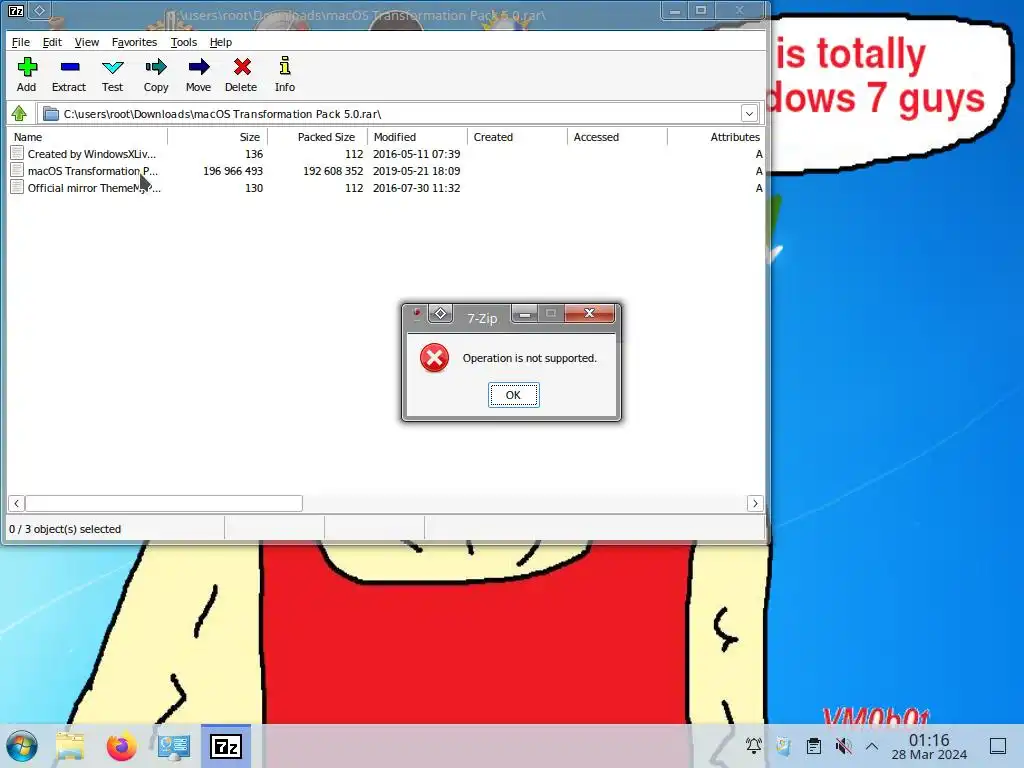Expand the address path dropdown
The height and width of the screenshot is (768, 1024).
pyautogui.click(x=749, y=114)
